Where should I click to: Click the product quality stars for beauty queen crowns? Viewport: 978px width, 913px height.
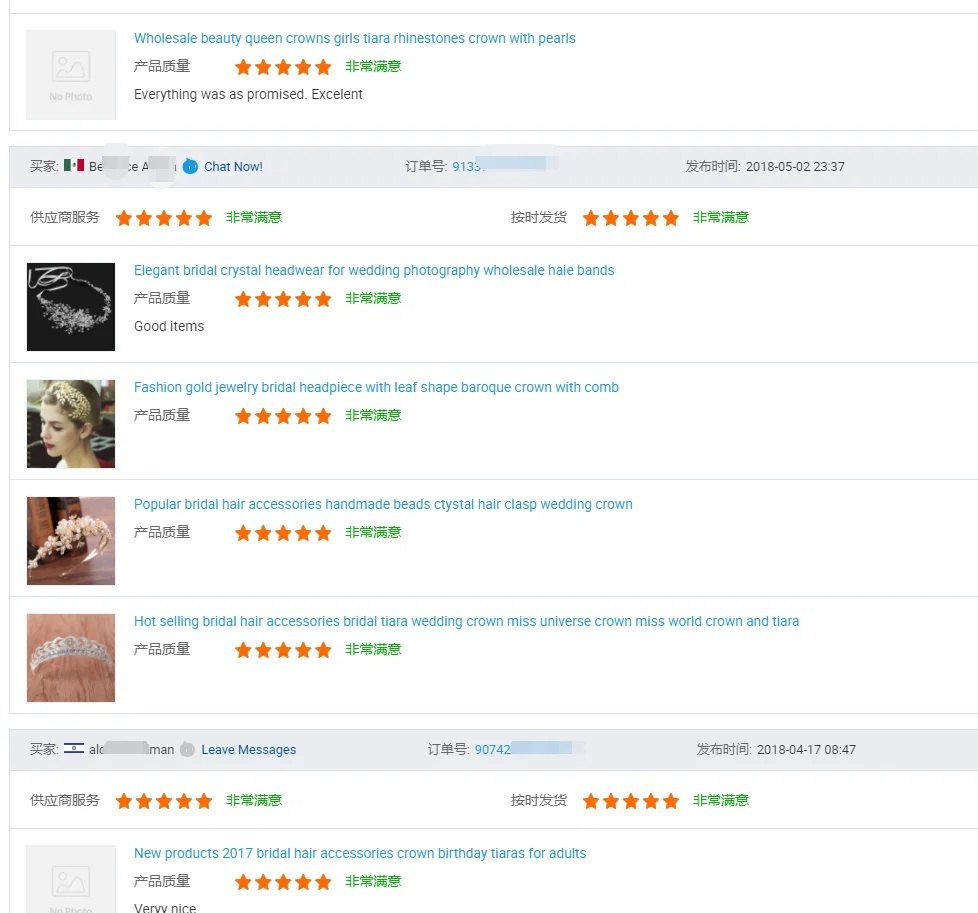[283, 67]
